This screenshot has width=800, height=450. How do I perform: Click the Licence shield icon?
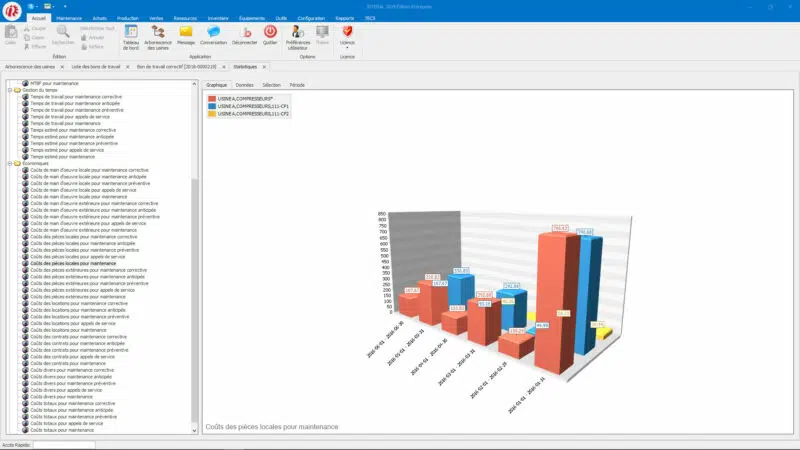[x=348, y=31]
